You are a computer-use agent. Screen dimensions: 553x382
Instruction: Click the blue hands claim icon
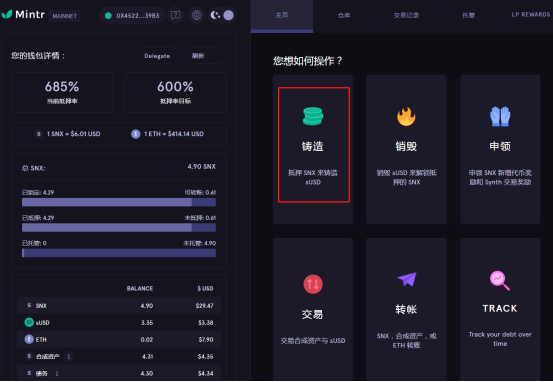point(500,116)
